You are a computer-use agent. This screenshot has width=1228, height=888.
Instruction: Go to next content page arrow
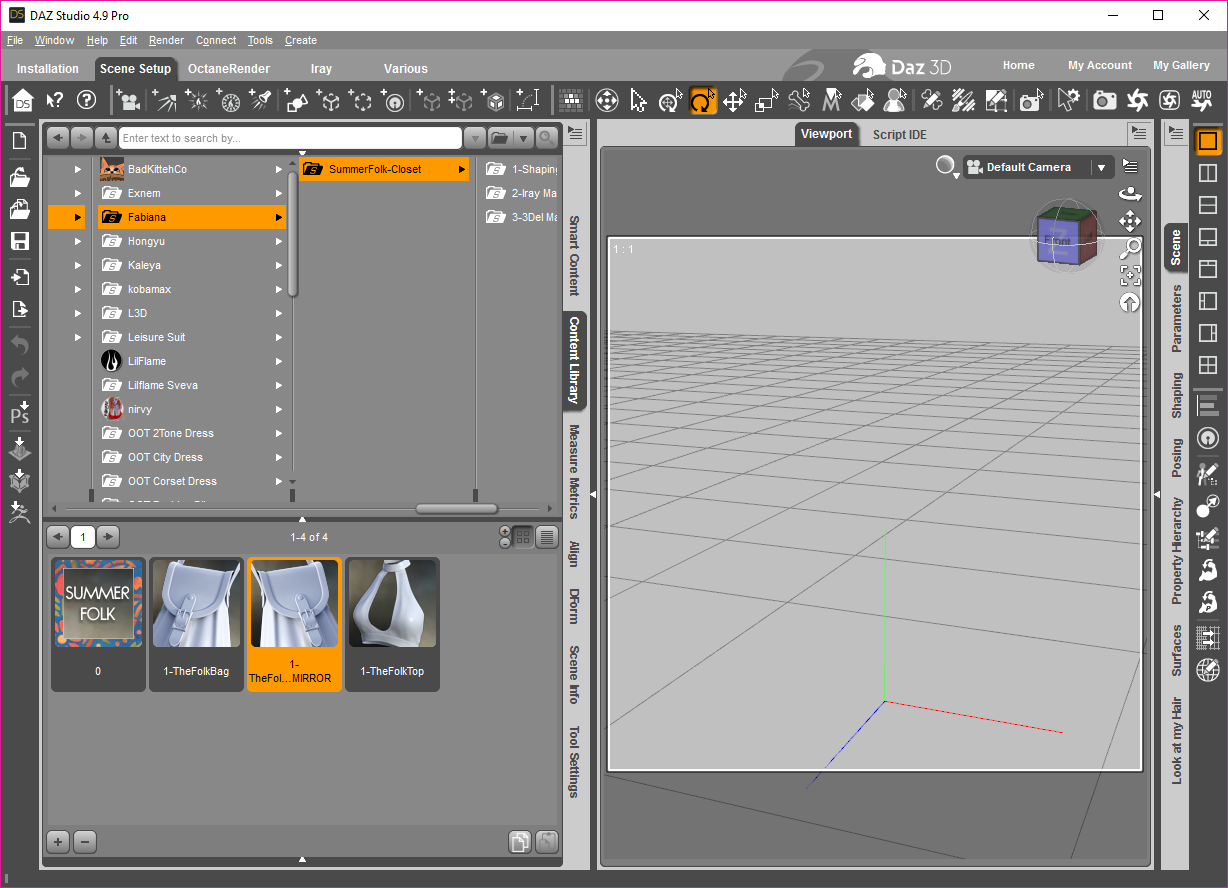108,537
